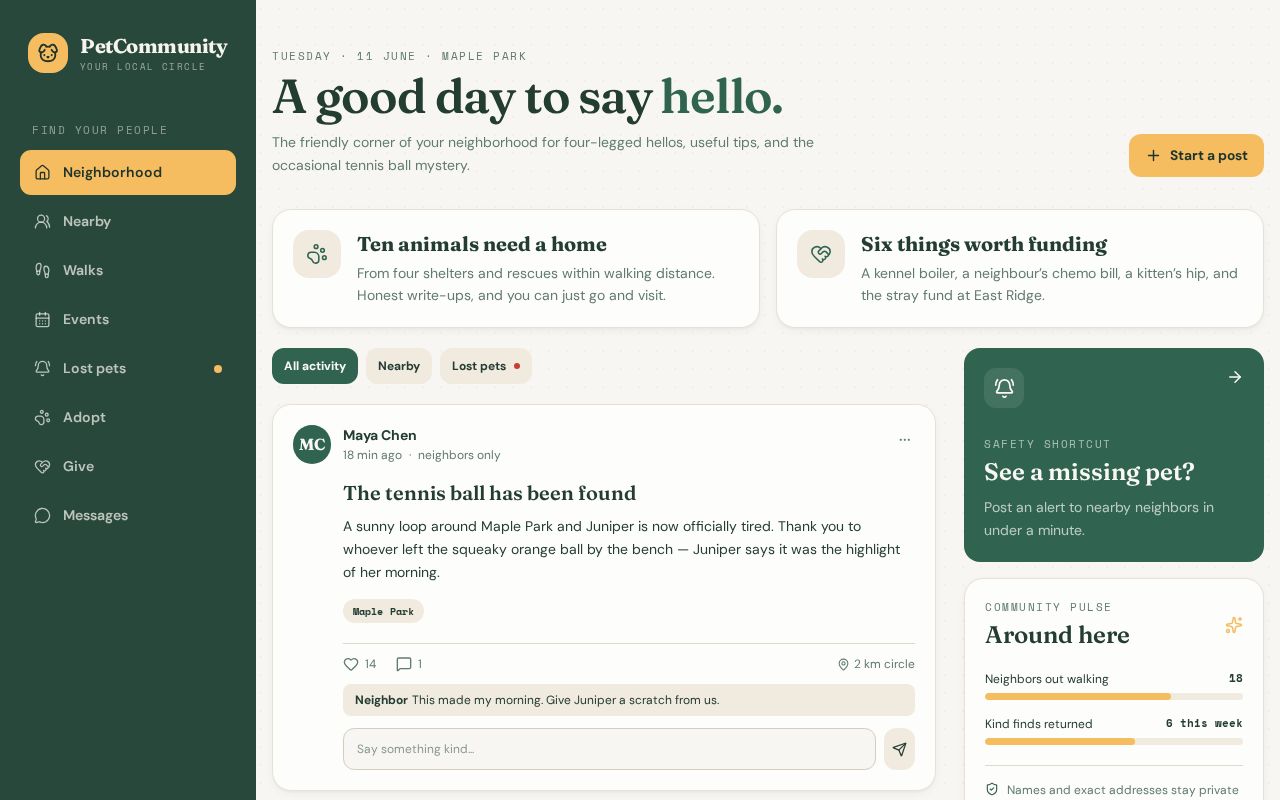The height and width of the screenshot is (800, 1280).
Task: Click the location pin beside 2 km circle
Action: (843, 664)
